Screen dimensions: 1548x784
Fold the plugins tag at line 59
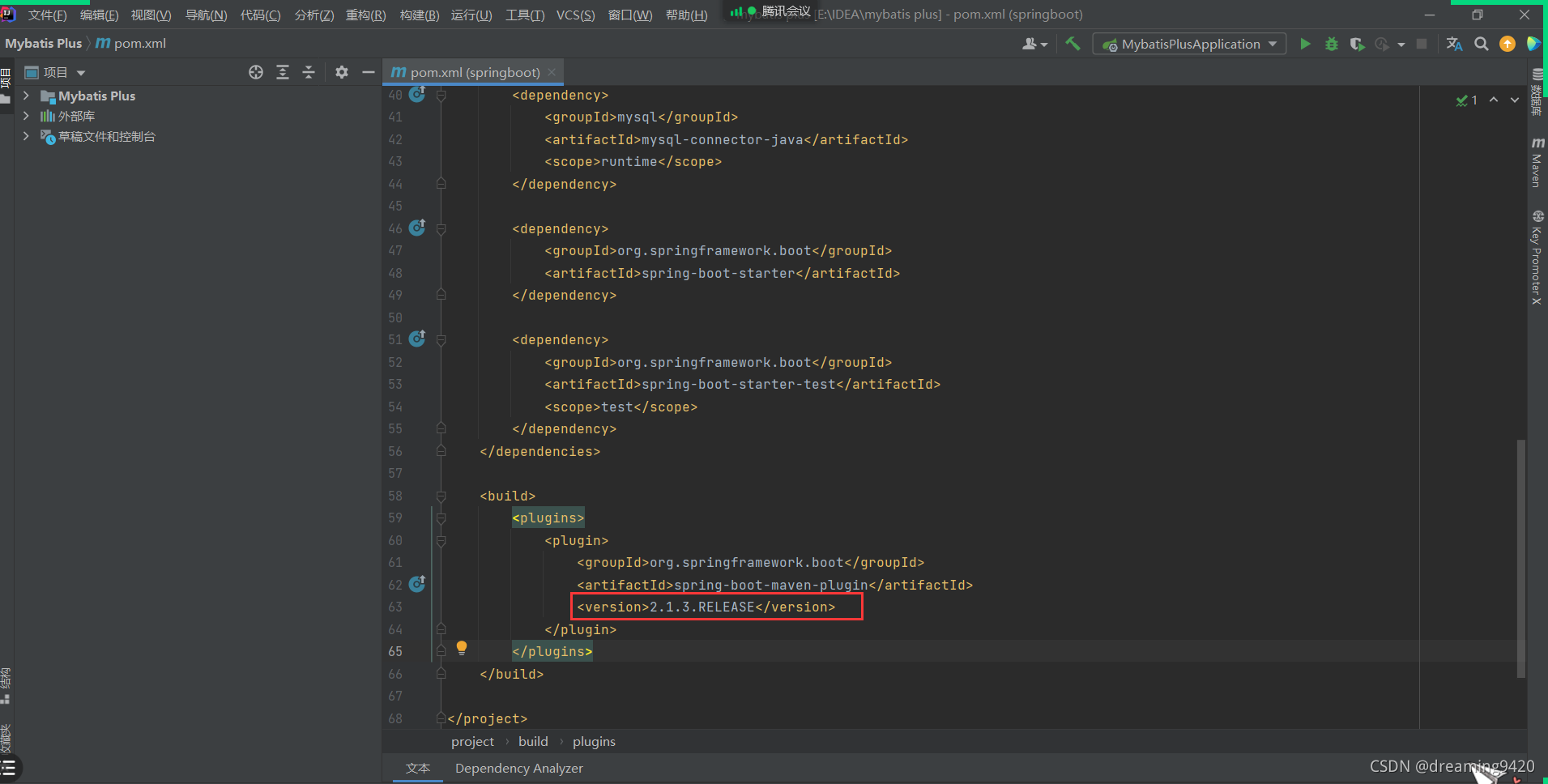(x=441, y=518)
